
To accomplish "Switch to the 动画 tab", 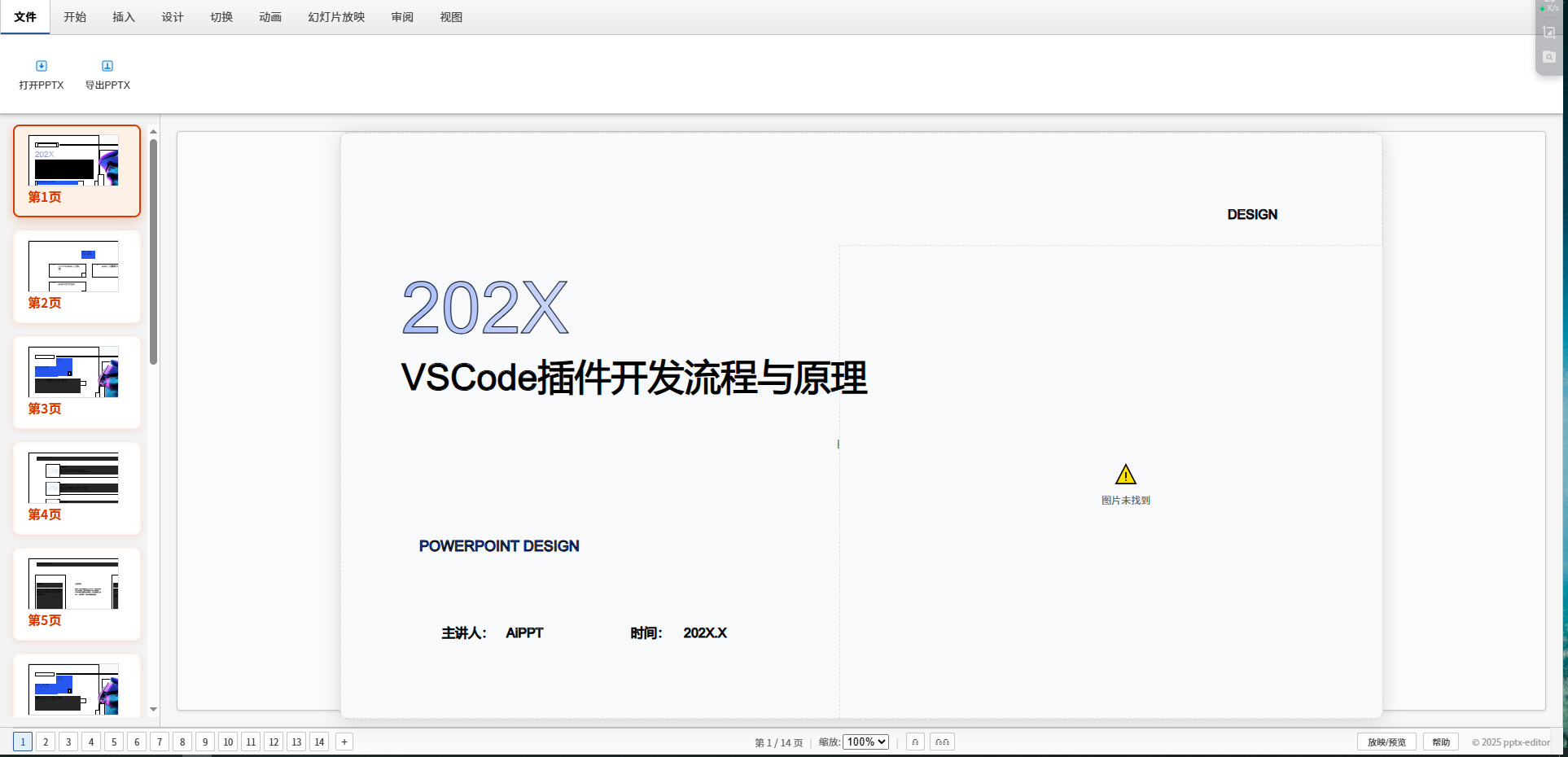I will point(270,17).
